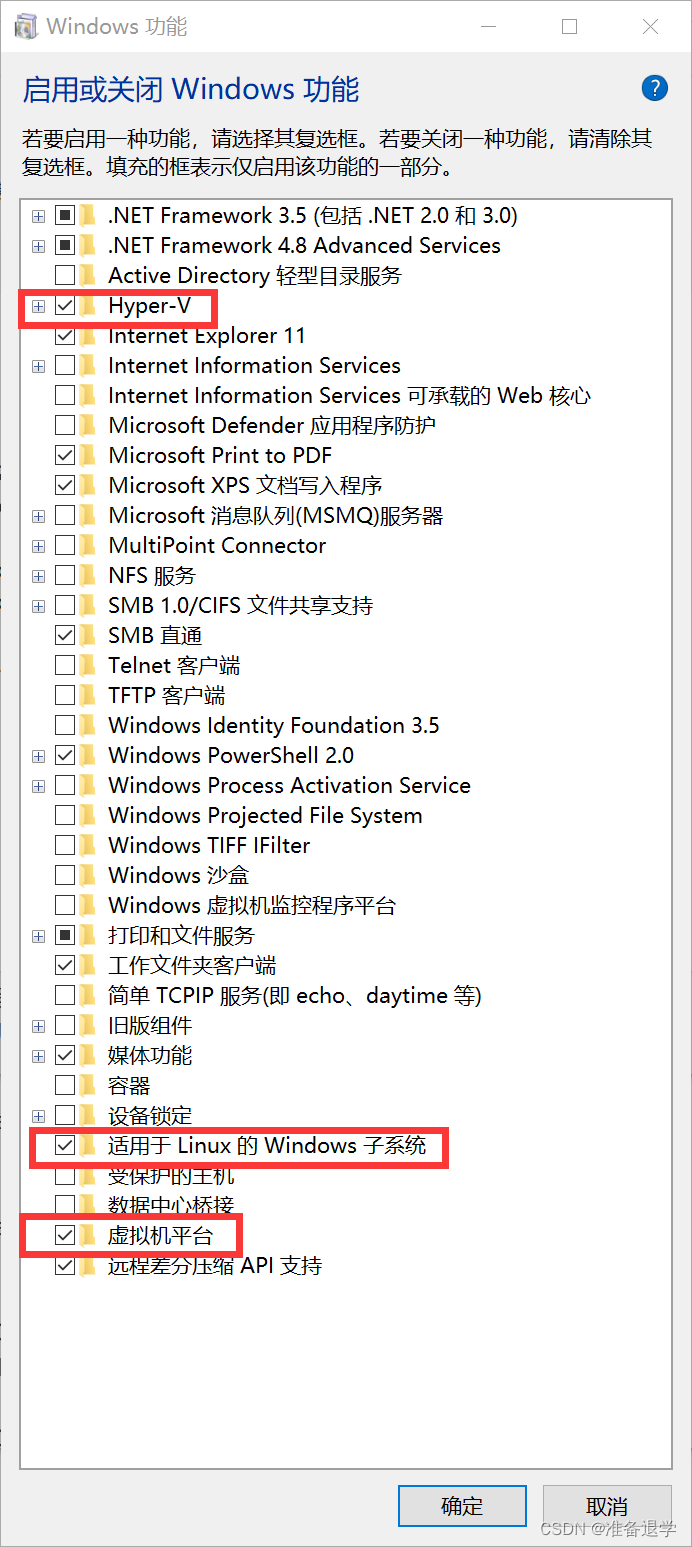Click the blue help question mark icon
The width and height of the screenshot is (692, 1547).
click(655, 88)
